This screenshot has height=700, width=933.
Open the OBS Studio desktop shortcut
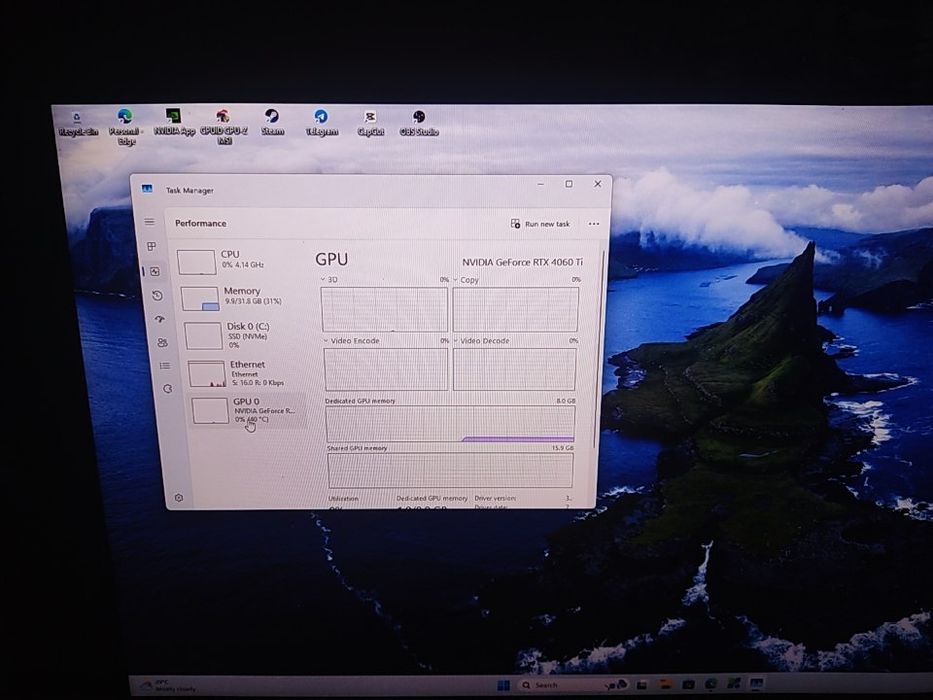pyautogui.click(x=419, y=123)
